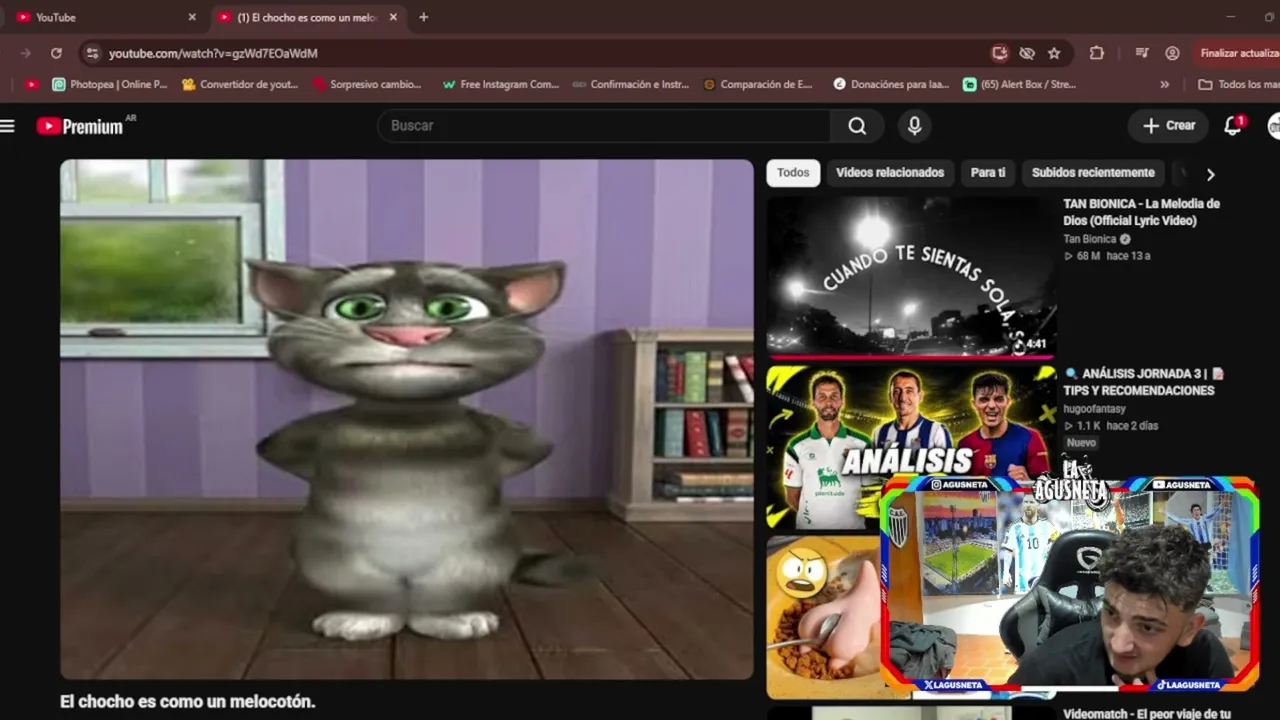Open the browser extensions puzzle icon
The image size is (1280, 720).
[1097, 53]
